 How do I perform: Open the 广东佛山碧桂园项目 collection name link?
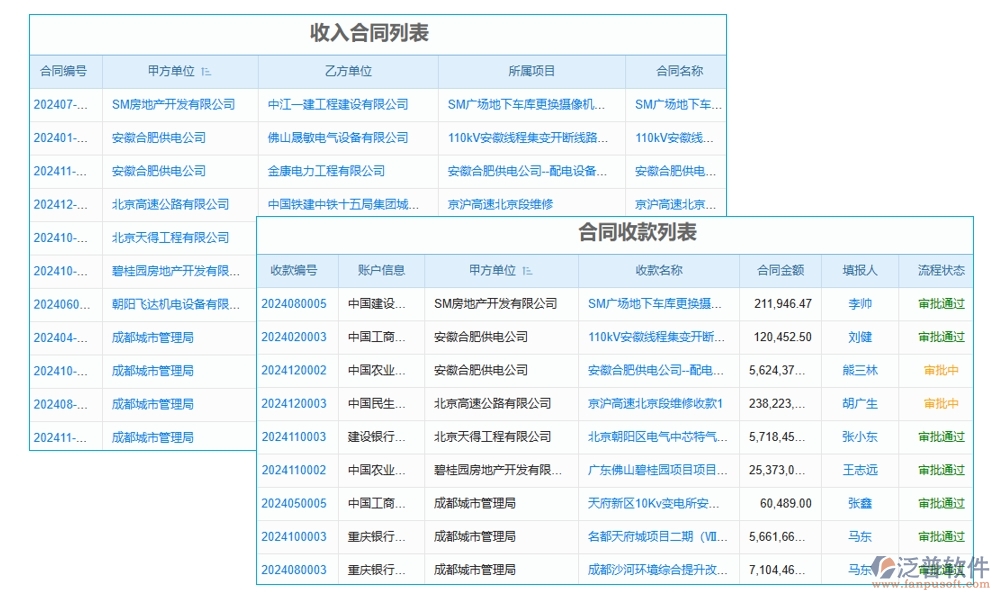657,470
